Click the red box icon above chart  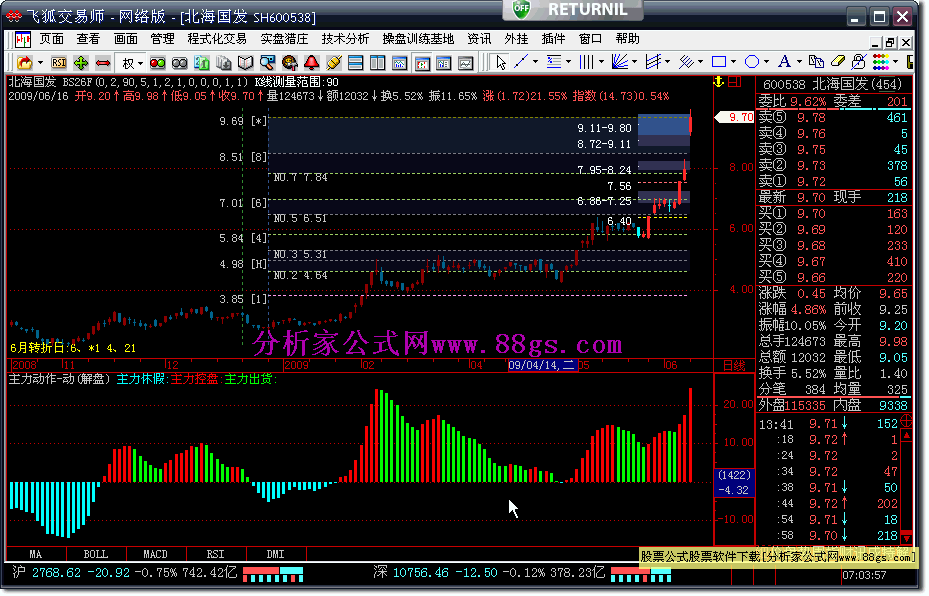point(735,82)
